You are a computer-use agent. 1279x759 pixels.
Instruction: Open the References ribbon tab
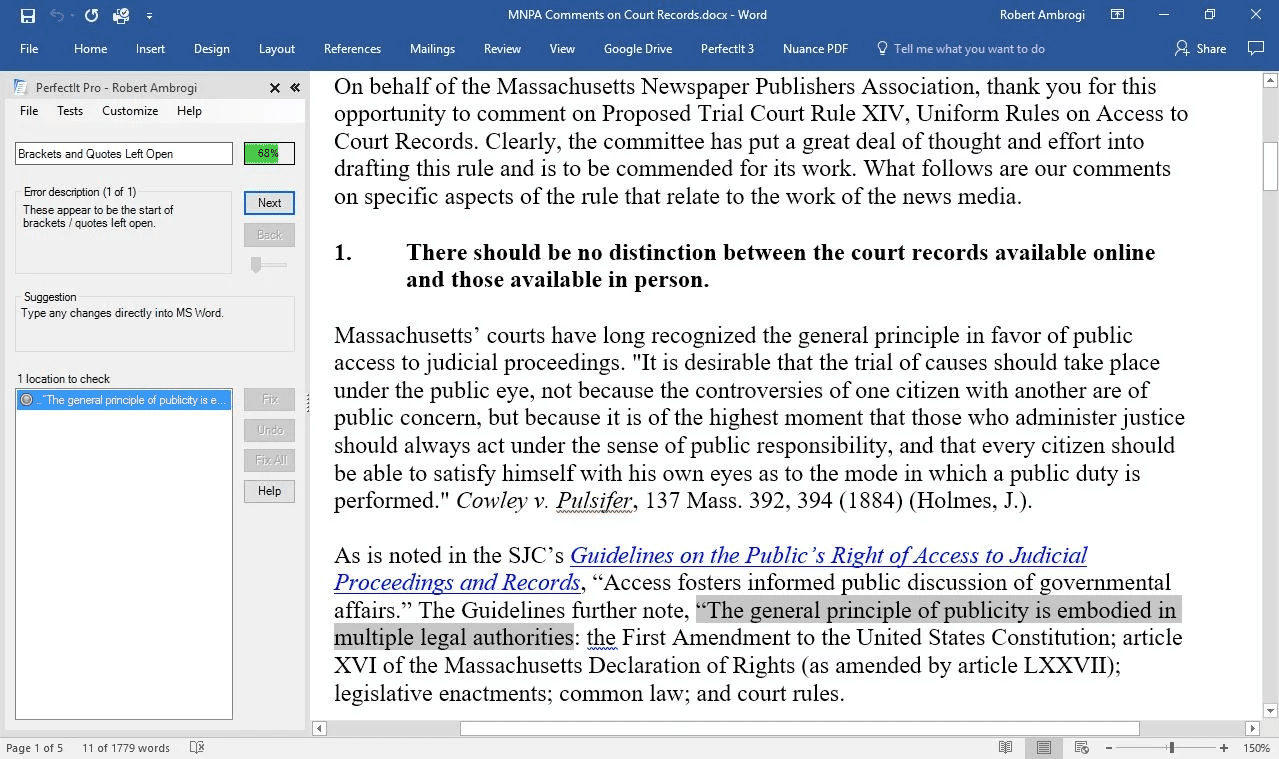(352, 48)
